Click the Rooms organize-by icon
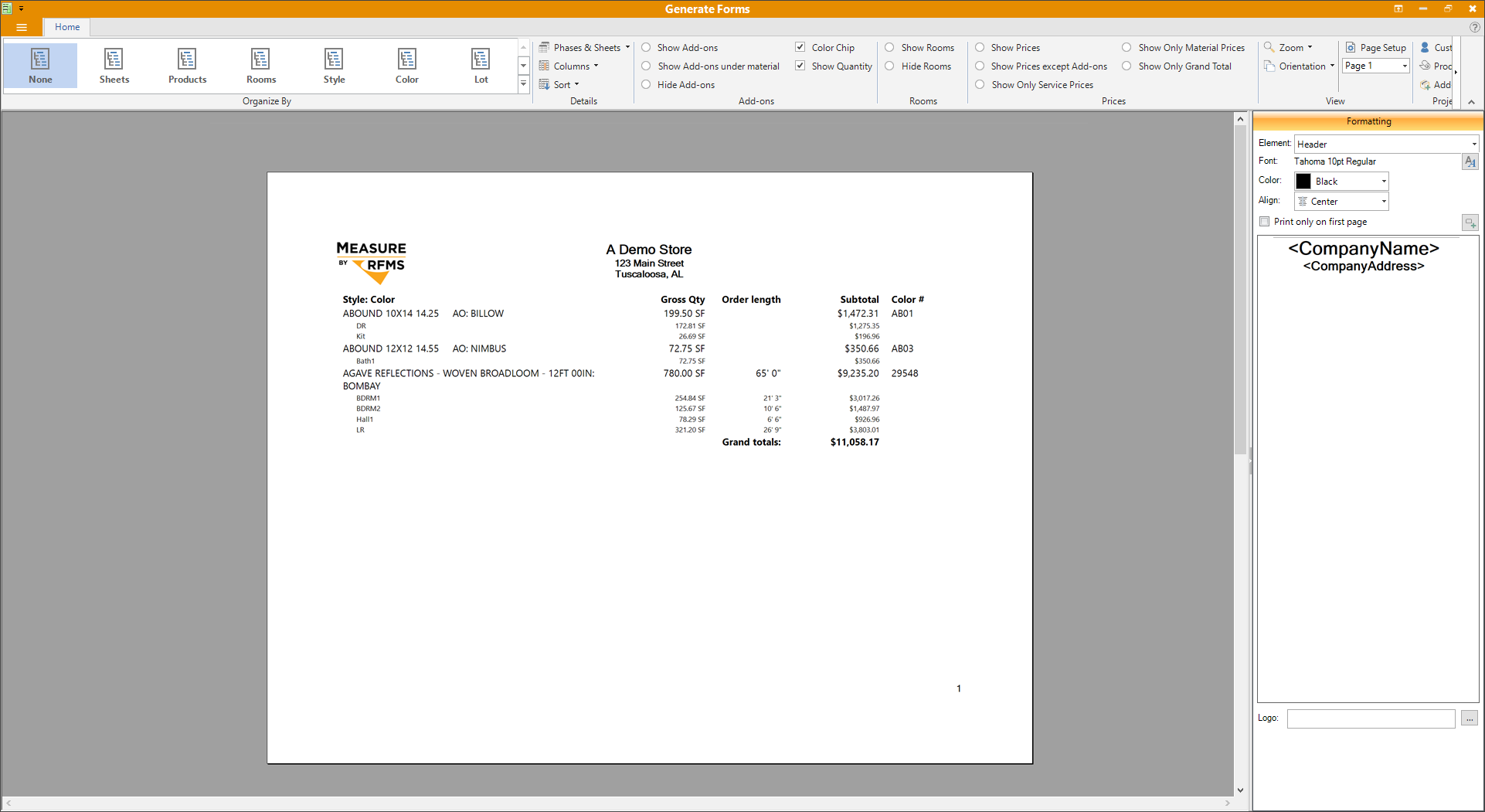Viewport: 1485px width, 812px height. 260,65
